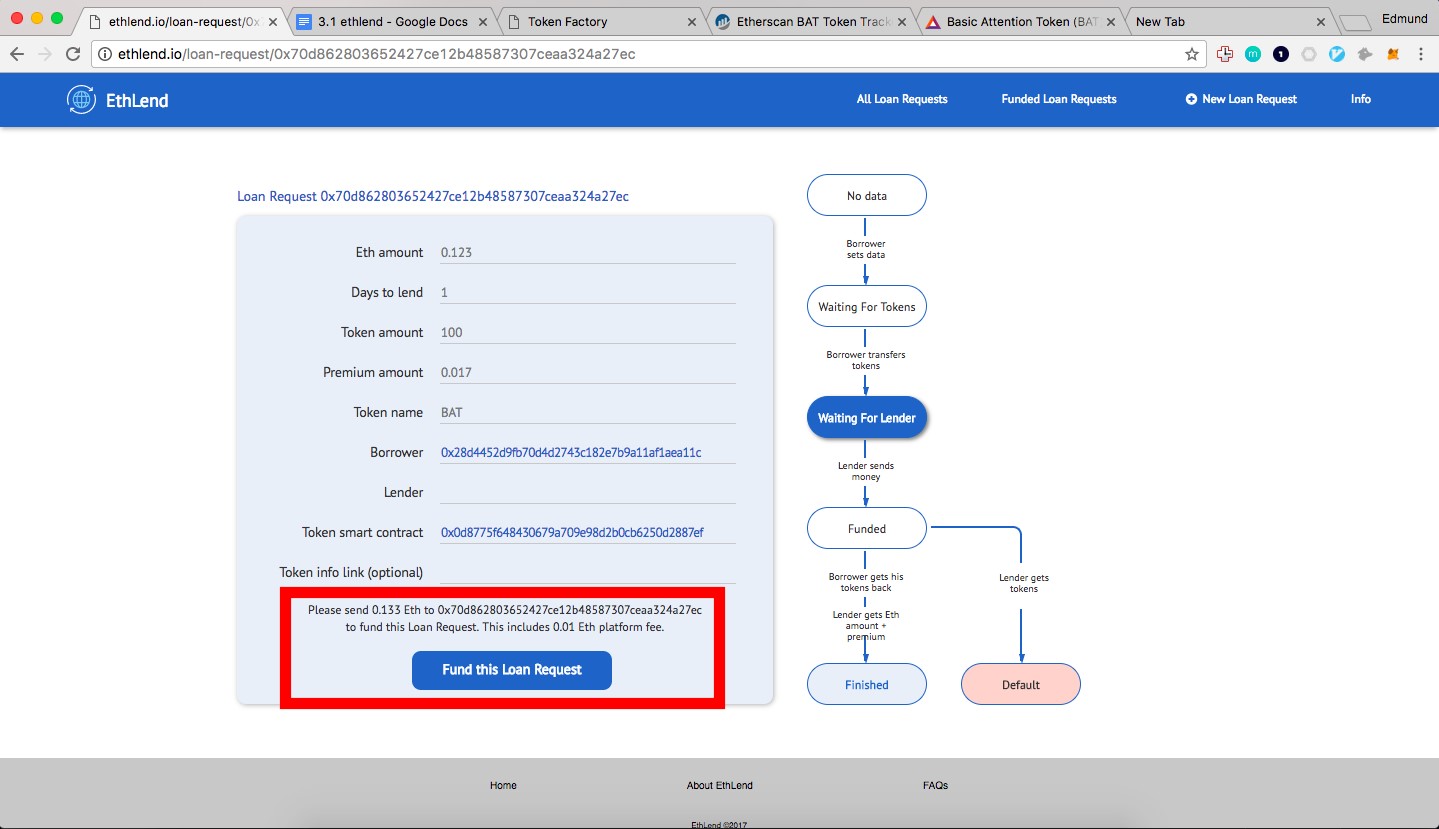Open the red cross clock extension
1439x829 pixels.
pos(1225,54)
